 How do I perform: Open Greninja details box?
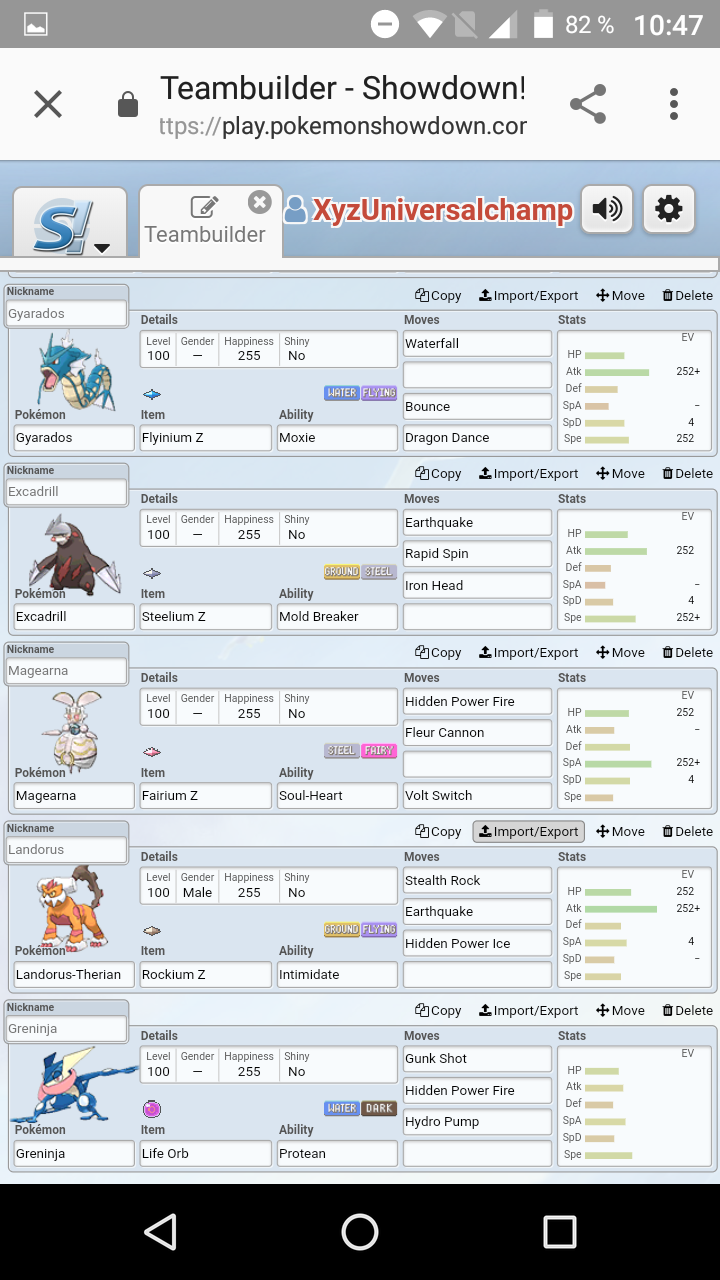268,1065
